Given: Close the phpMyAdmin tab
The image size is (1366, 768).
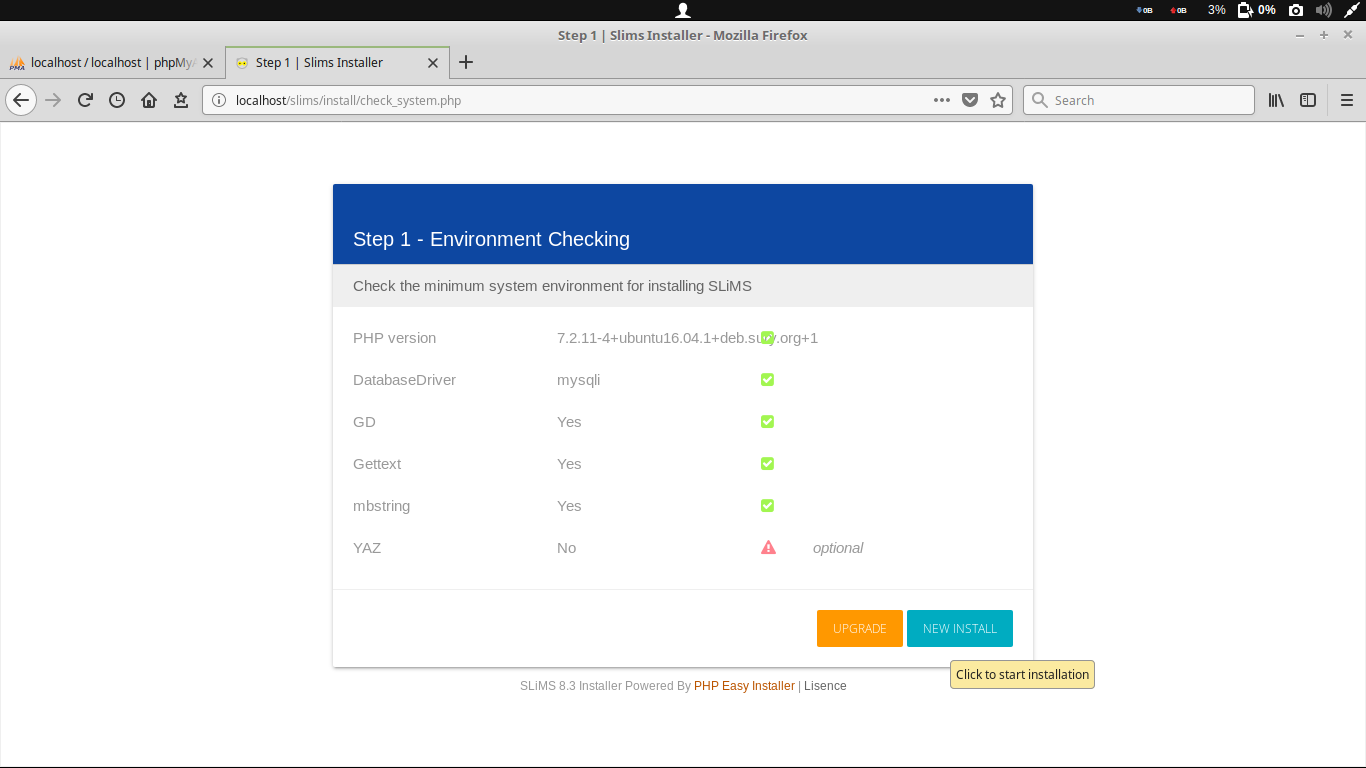Looking at the screenshot, I should coord(208,63).
